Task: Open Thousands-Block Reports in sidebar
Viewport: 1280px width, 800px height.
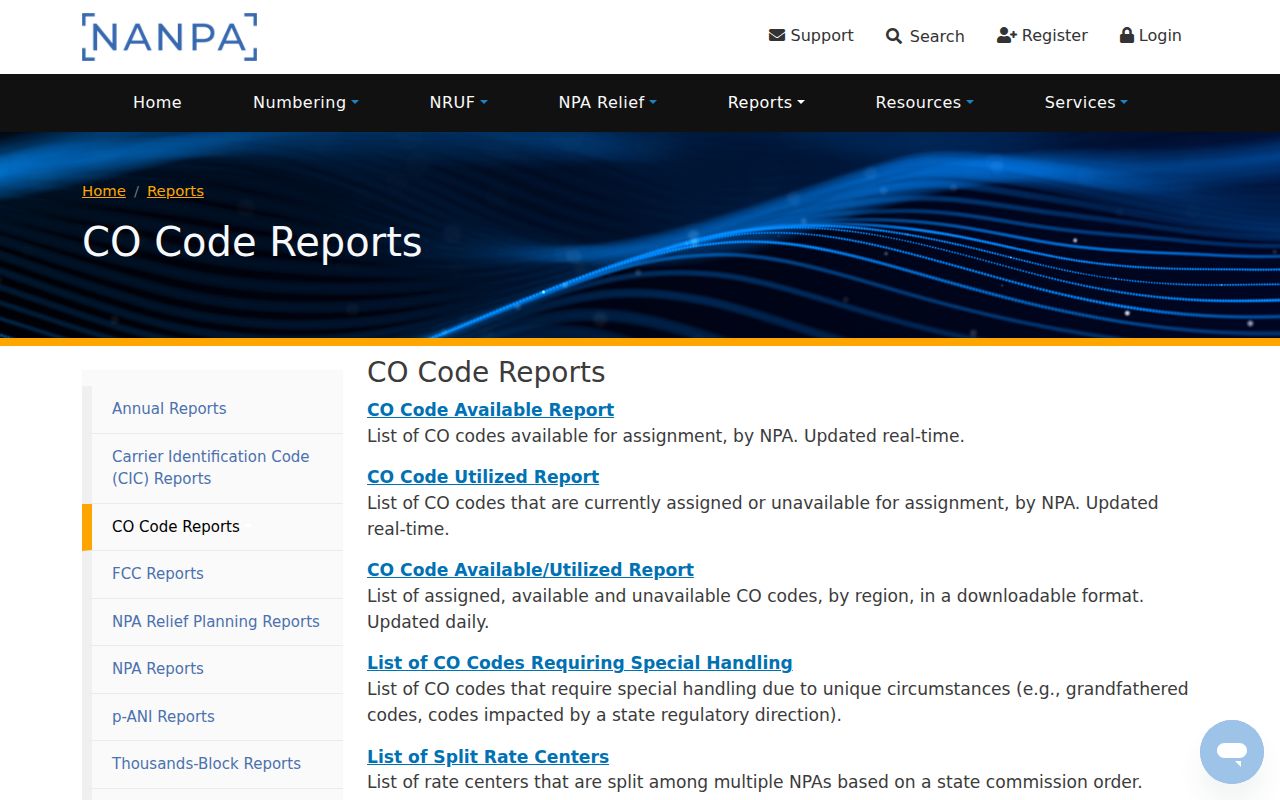Action: pyautogui.click(x=217, y=764)
